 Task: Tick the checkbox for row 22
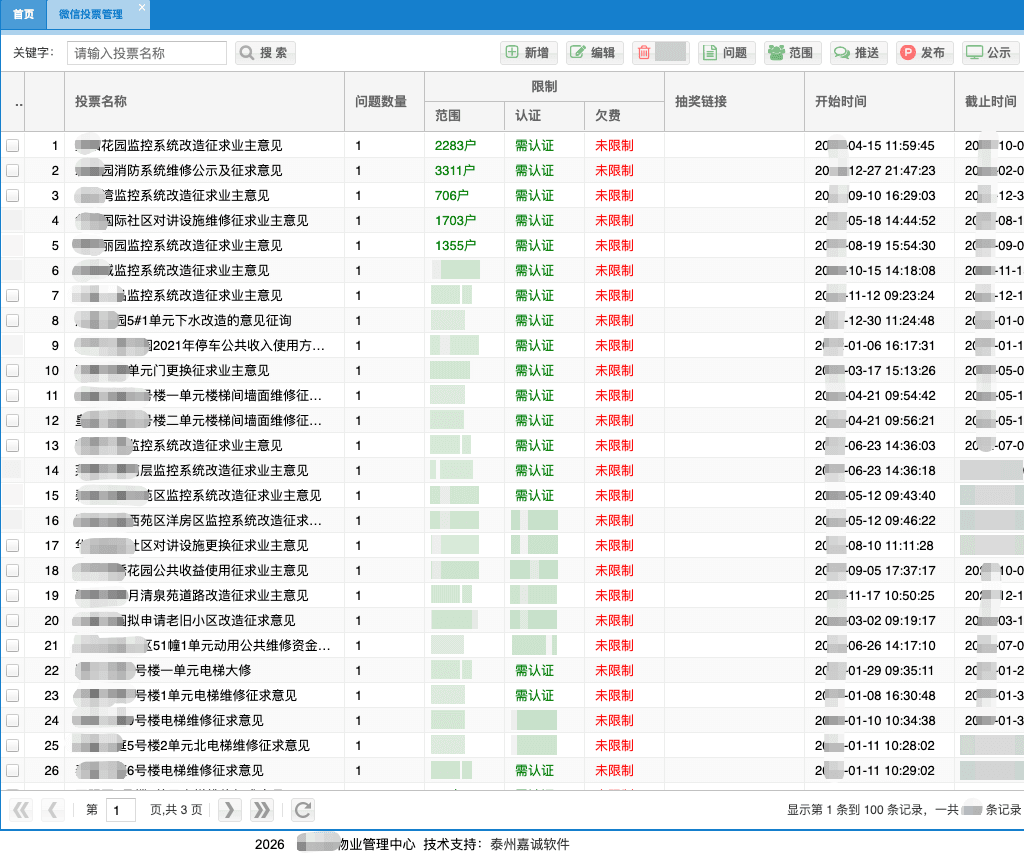point(12,671)
